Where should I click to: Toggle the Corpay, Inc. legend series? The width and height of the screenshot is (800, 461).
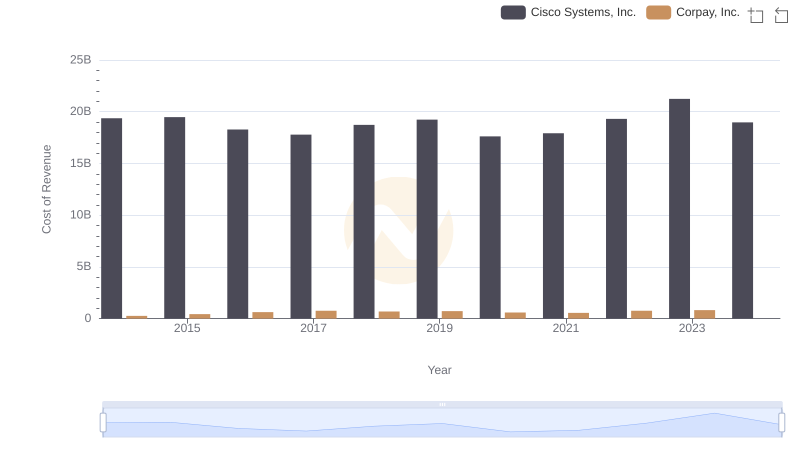pyautogui.click(x=693, y=12)
